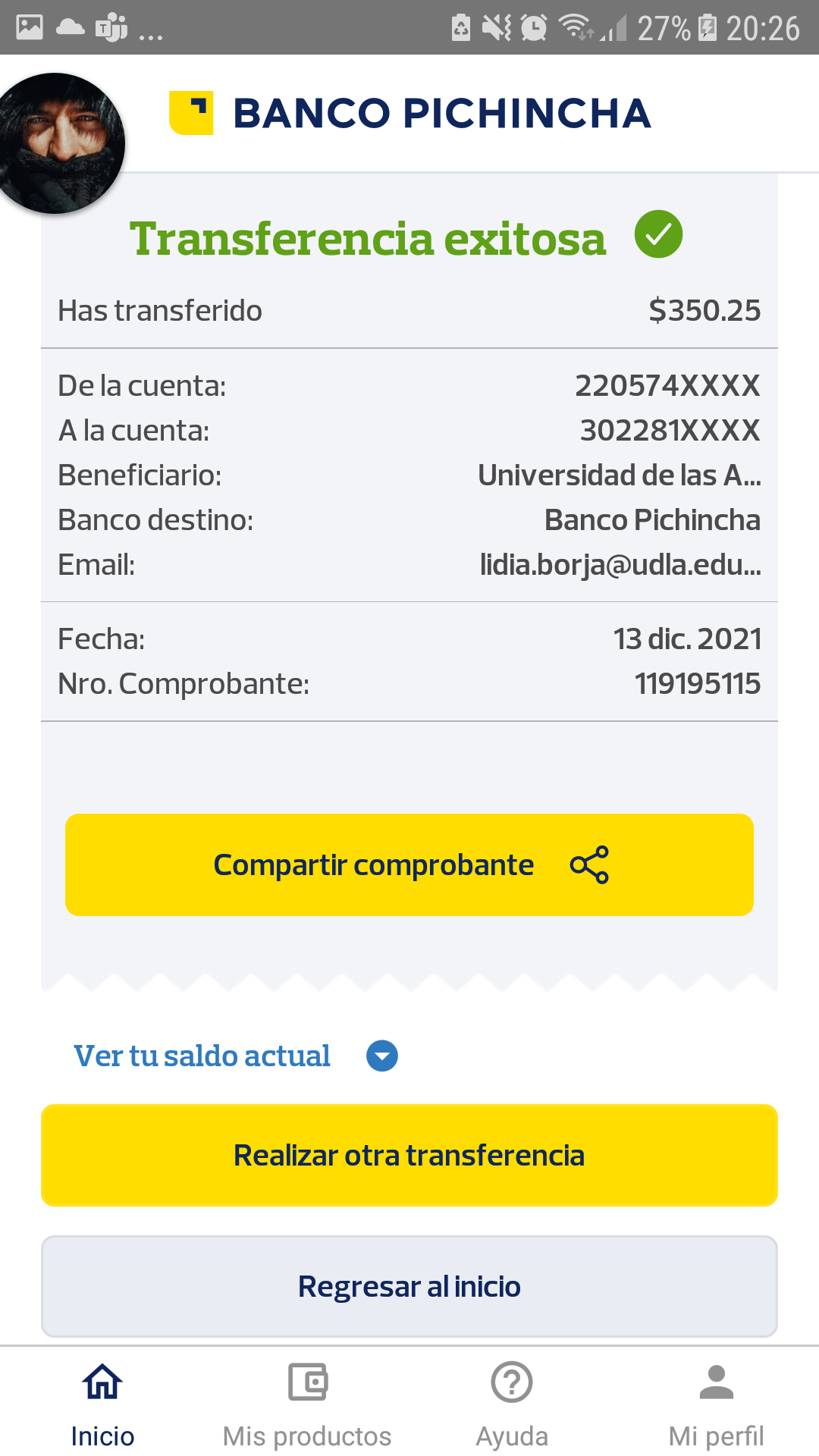Viewport: 819px width, 1456px height.
Task: Tap the Inicio home icon
Action: tap(102, 1381)
